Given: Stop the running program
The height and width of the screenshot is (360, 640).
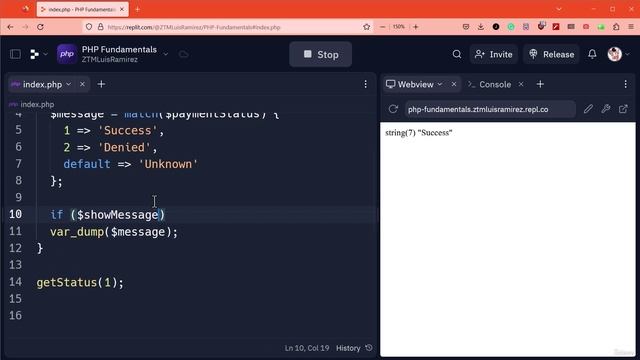Looking at the screenshot, I should pyautogui.click(x=320, y=54).
